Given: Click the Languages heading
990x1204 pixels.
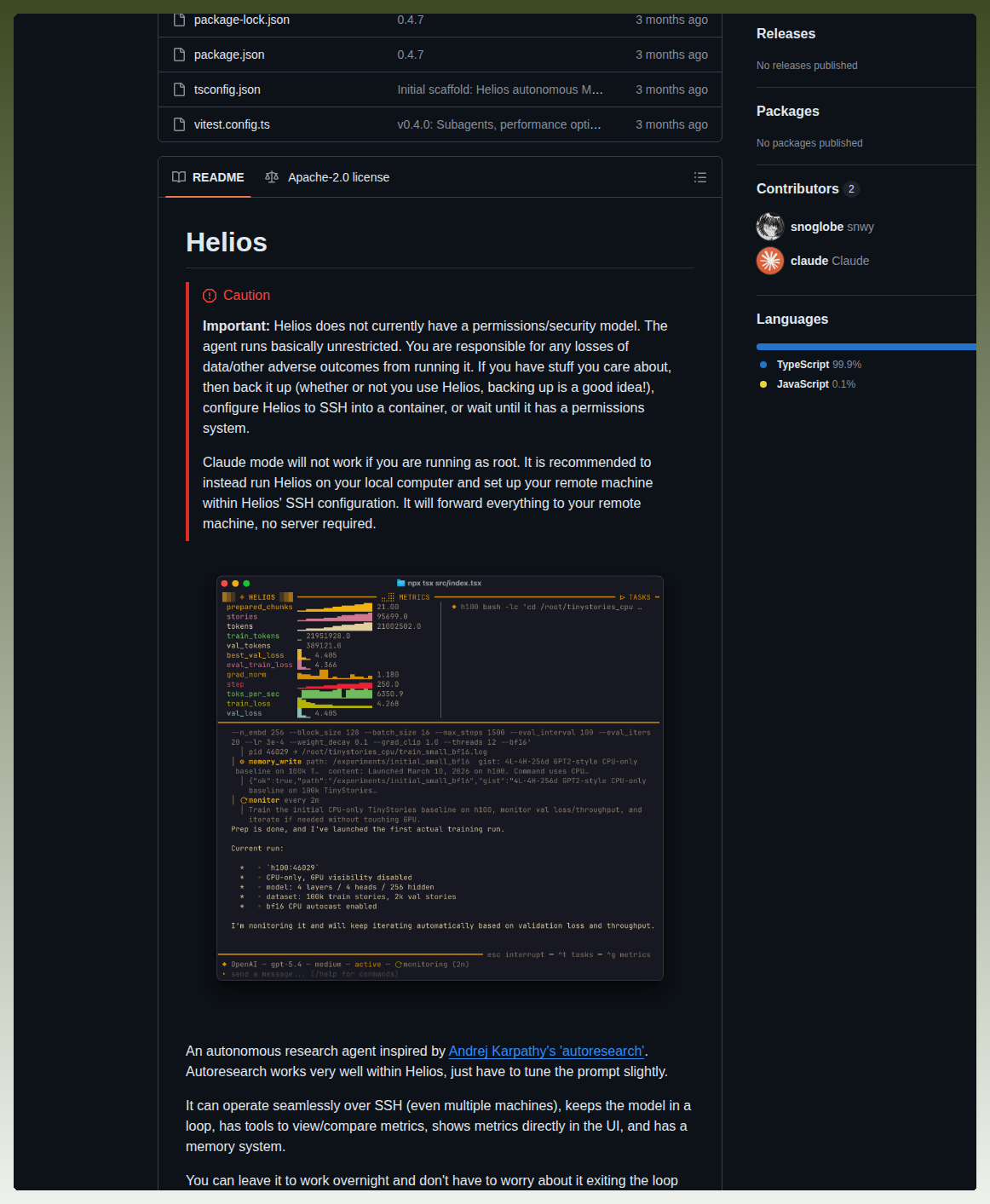Looking at the screenshot, I should 792,320.
